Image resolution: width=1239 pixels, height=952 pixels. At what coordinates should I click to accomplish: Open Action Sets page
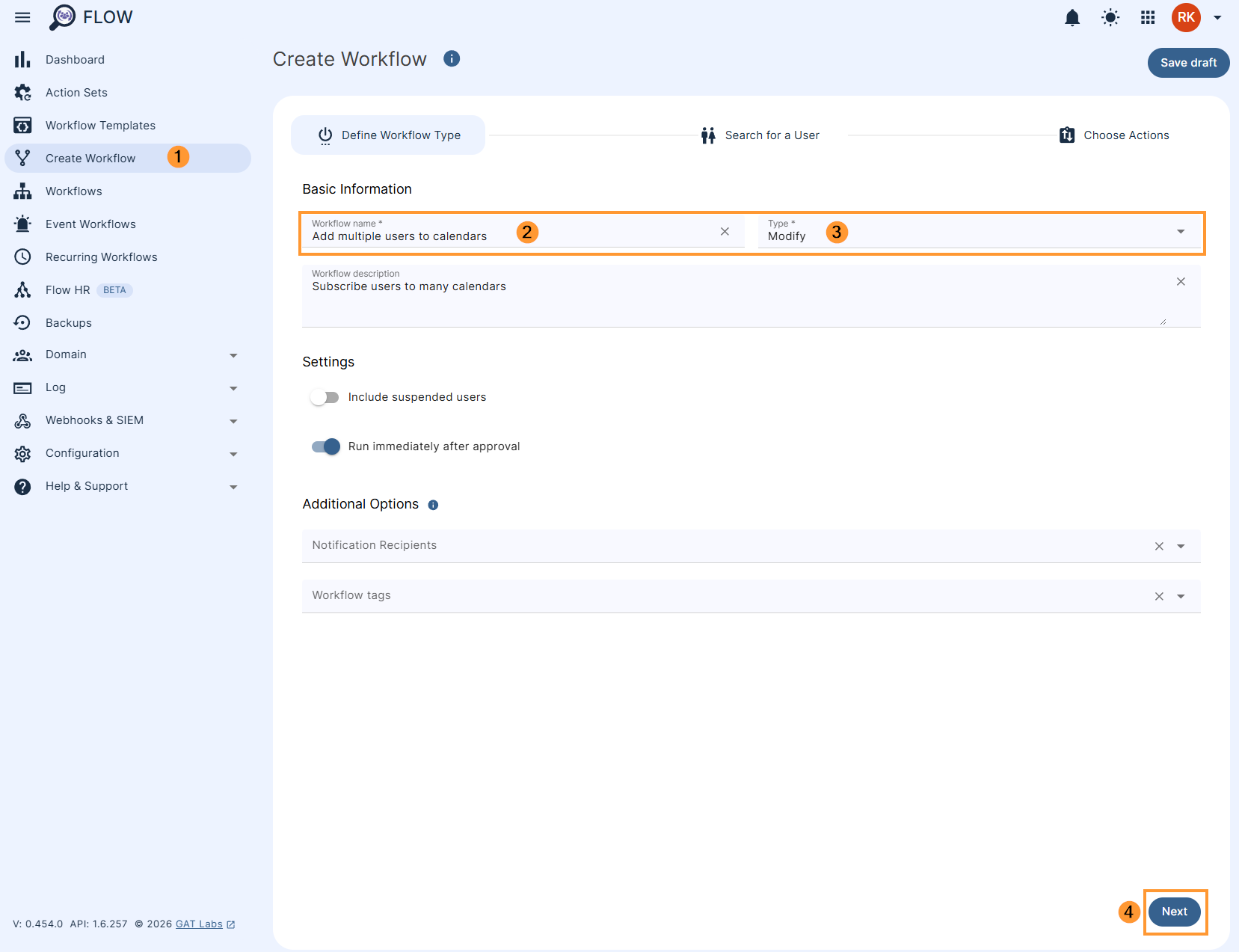coord(76,93)
